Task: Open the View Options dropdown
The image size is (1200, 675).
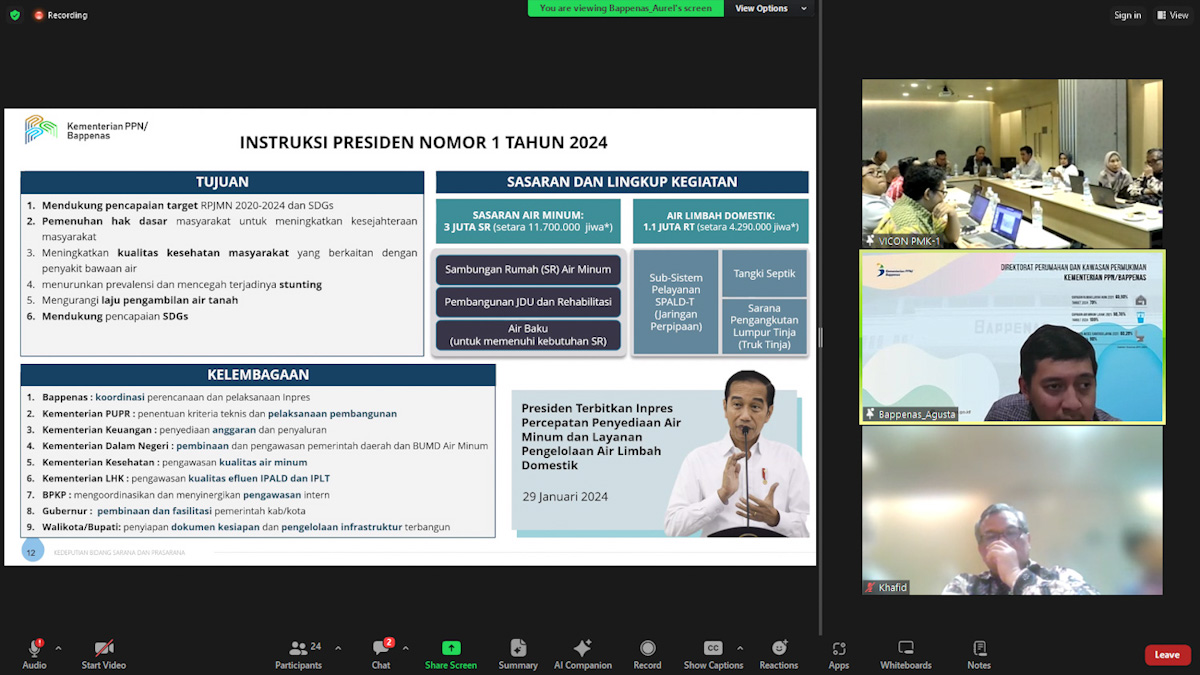Action: click(767, 8)
